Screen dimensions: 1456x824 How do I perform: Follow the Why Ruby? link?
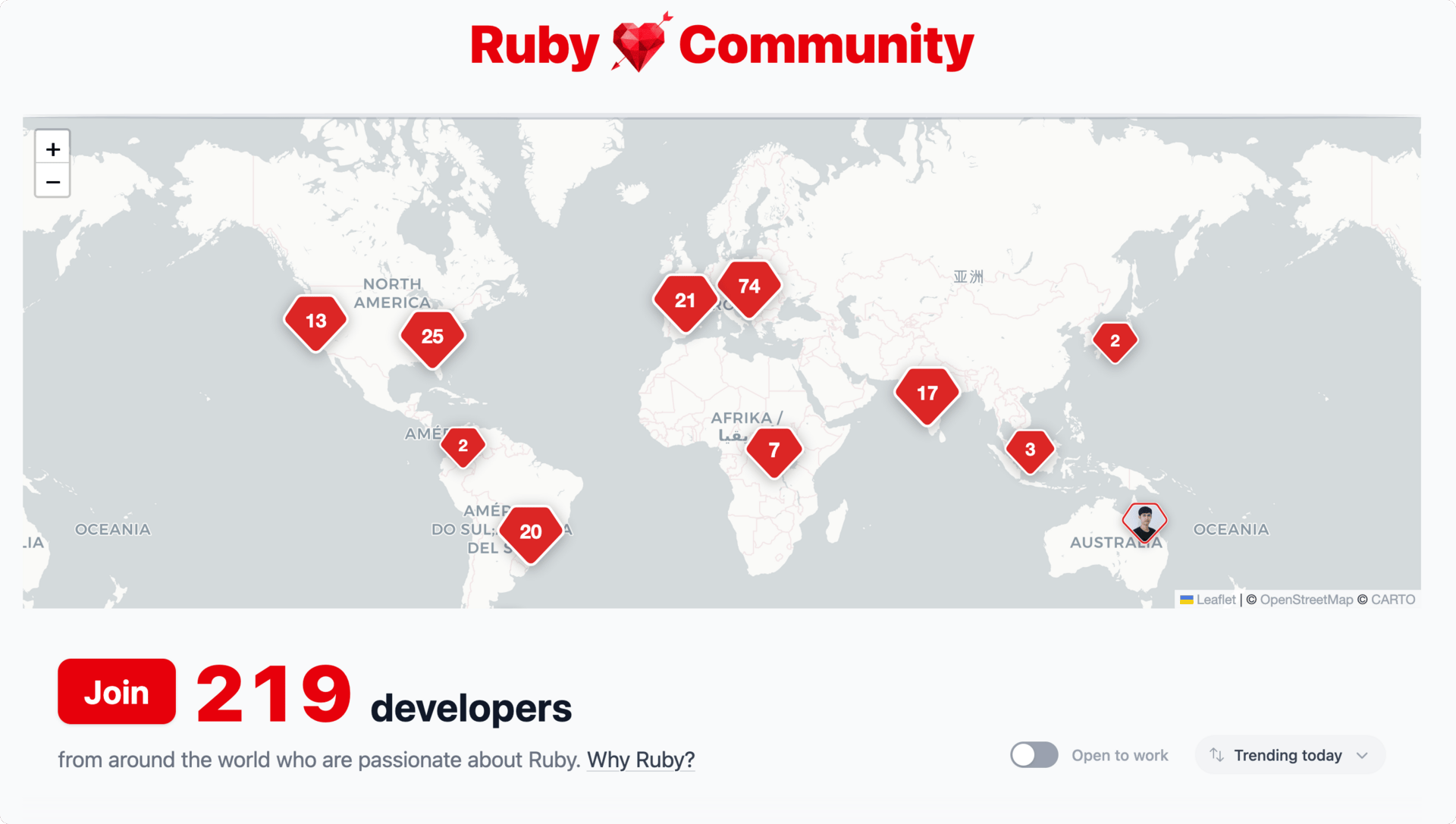click(640, 760)
